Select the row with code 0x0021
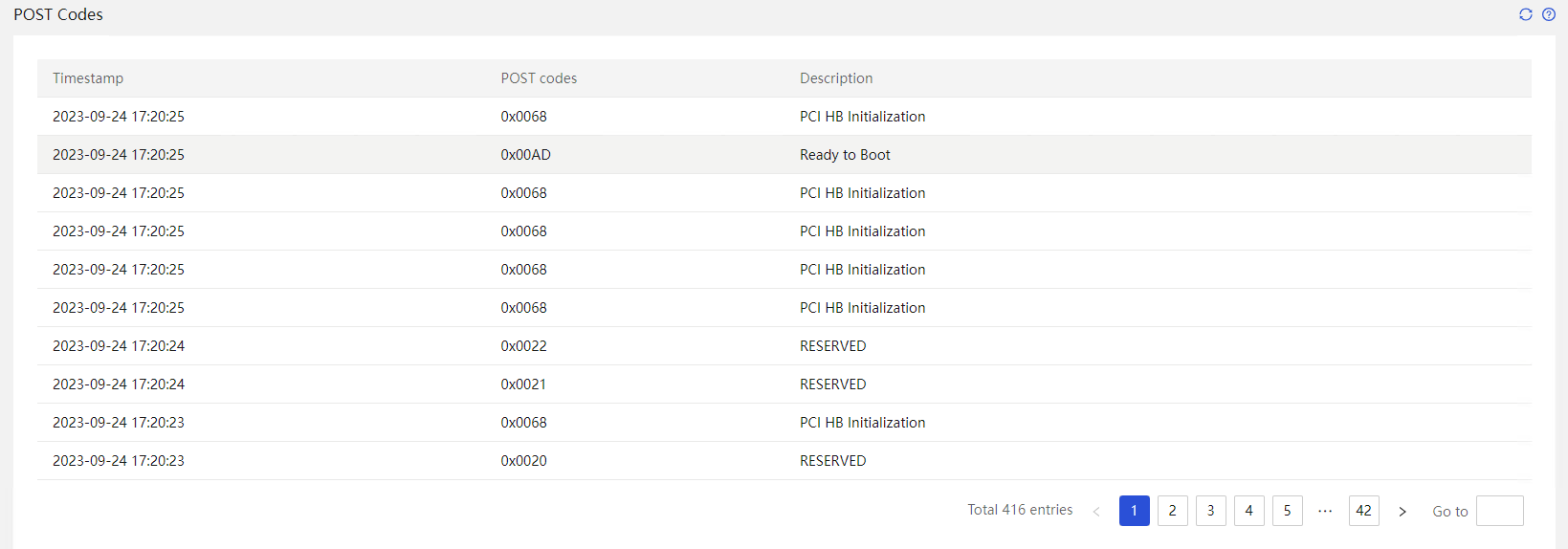Screen dimensions: 1568x549 tap(784, 384)
